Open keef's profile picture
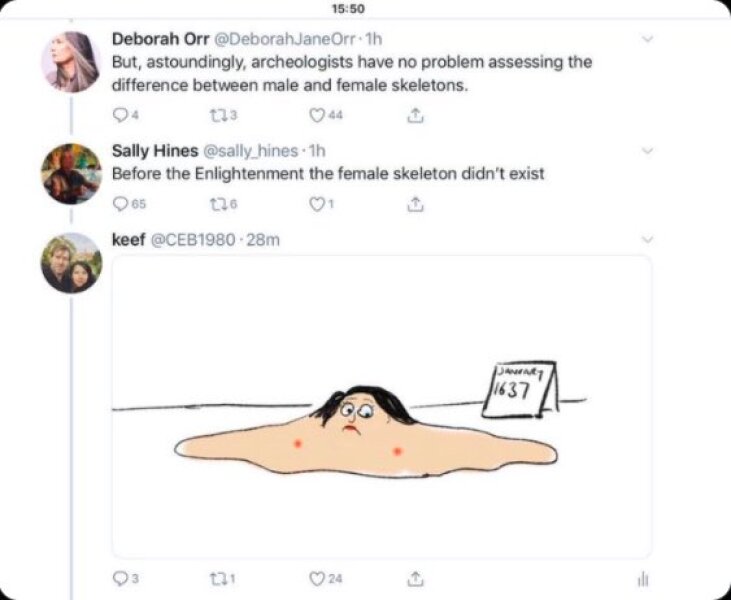This screenshot has height=600, width=731. tap(71, 263)
